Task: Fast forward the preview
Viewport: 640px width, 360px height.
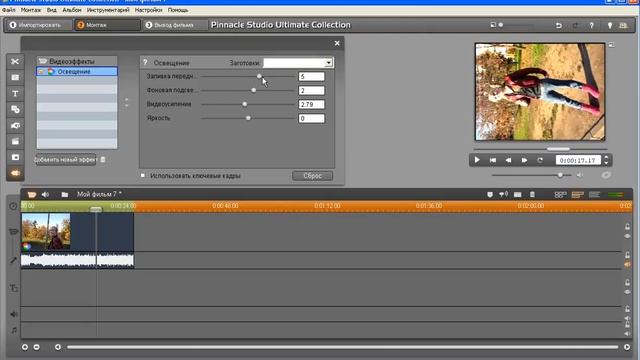Action: point(524,160)
